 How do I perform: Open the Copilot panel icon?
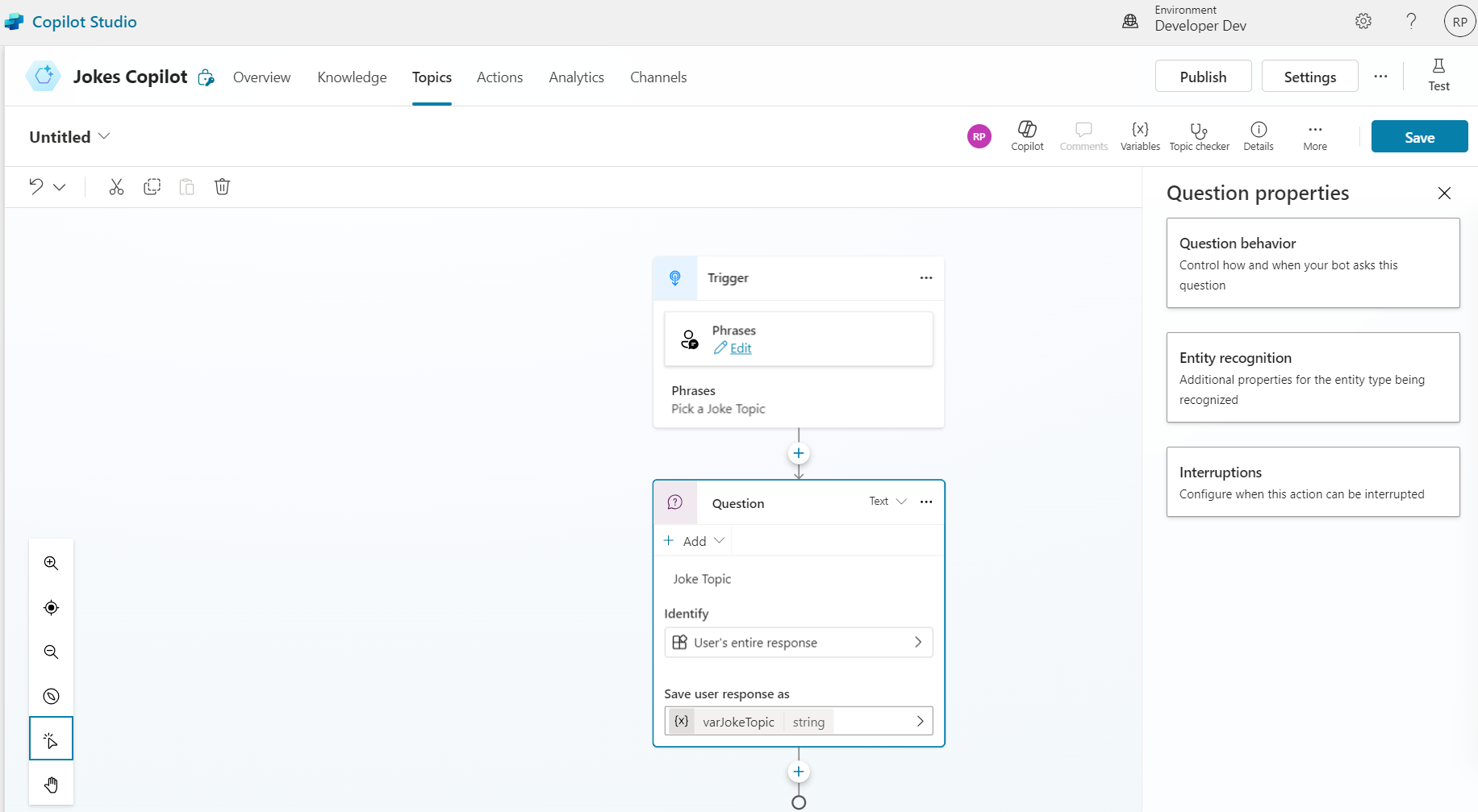(x=1027, y=135)
